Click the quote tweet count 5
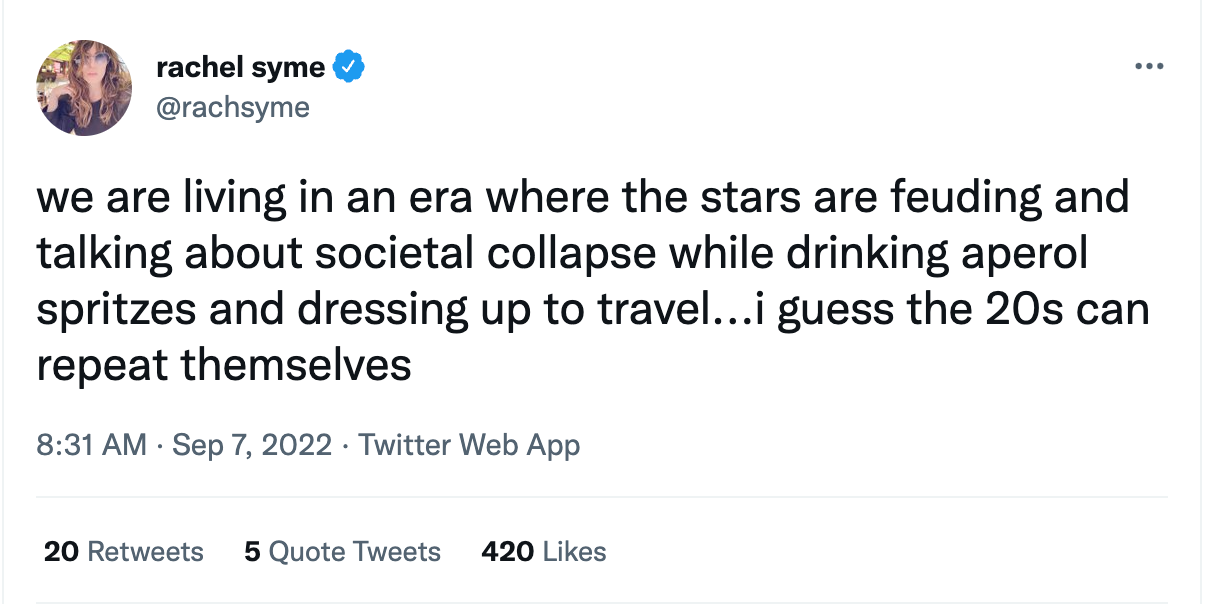The image size is (1216, 604). [252, 552]
